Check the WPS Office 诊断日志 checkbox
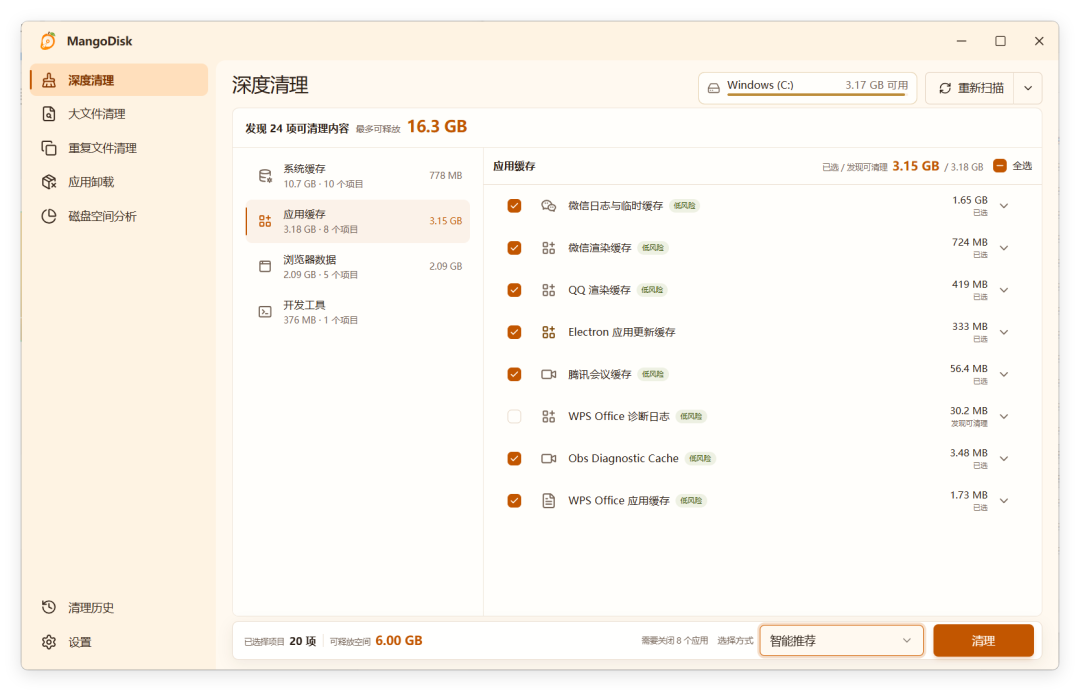This screenshot has height=691, width=1080. point(515,416)
